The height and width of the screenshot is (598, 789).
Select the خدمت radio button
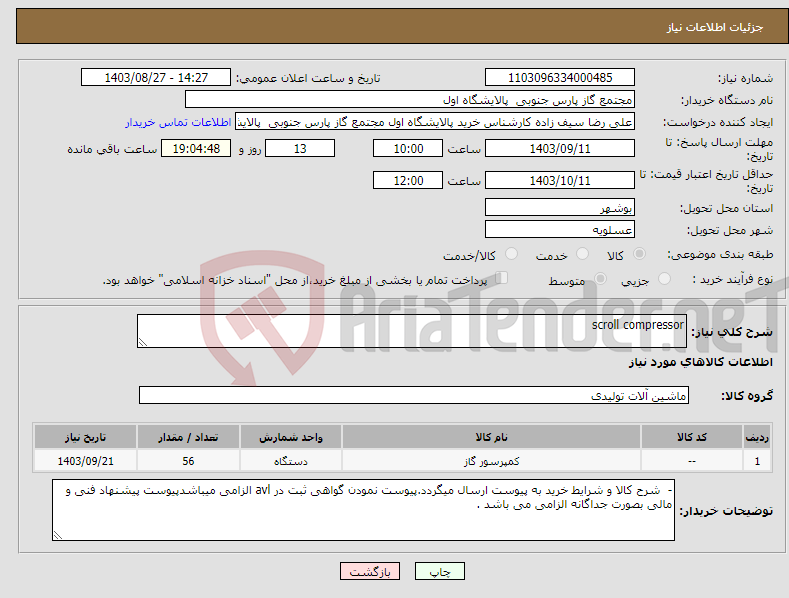click(582, 254)
